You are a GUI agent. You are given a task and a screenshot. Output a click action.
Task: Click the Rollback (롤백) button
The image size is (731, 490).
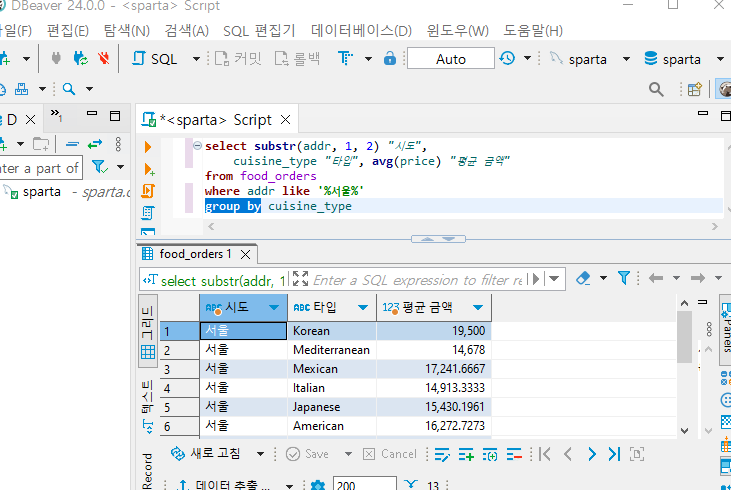tap(297, 59)
